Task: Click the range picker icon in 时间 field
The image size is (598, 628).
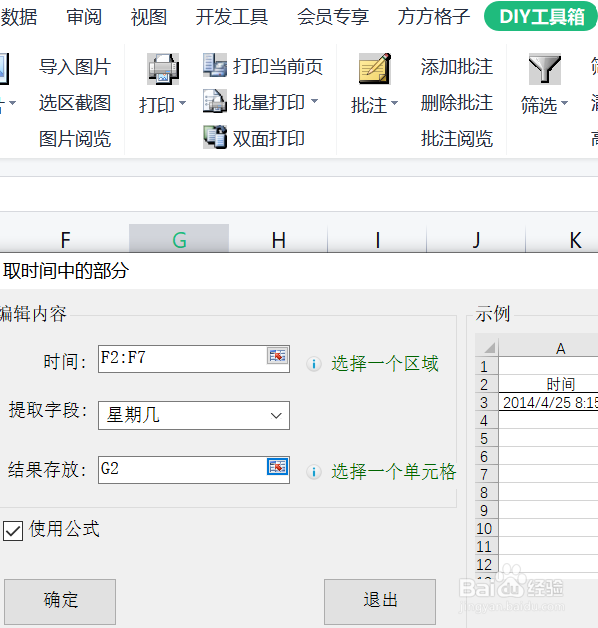Action: coord(278,356)
